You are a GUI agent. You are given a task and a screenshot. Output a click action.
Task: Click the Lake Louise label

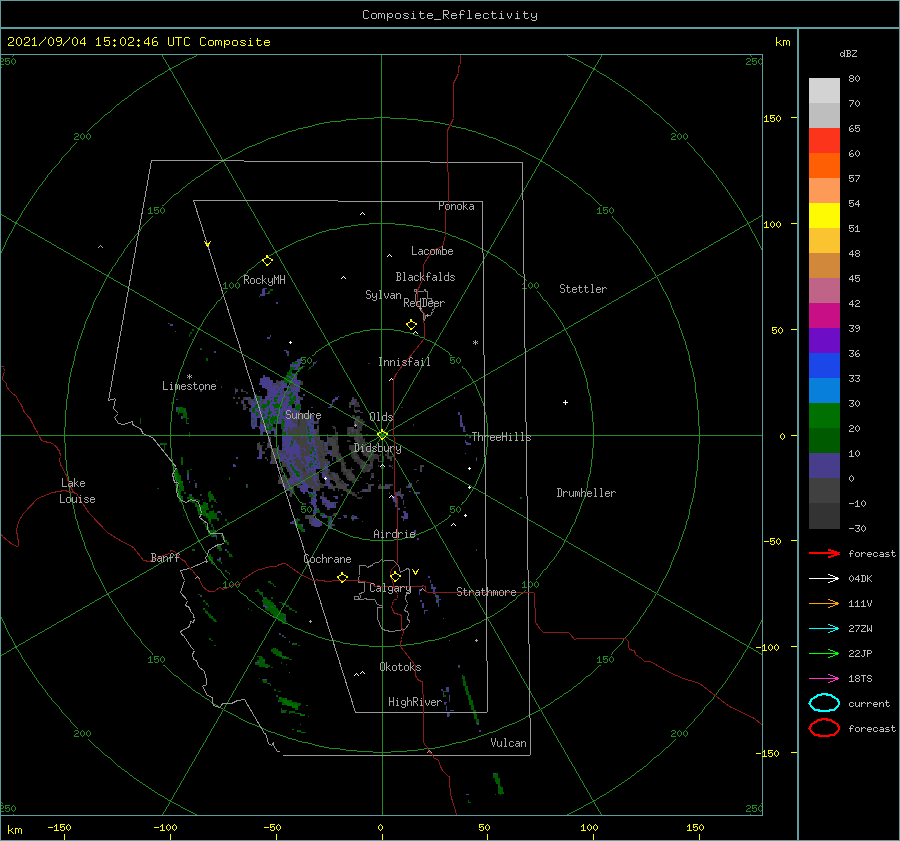pyautogui.click(x=77, y=491)
